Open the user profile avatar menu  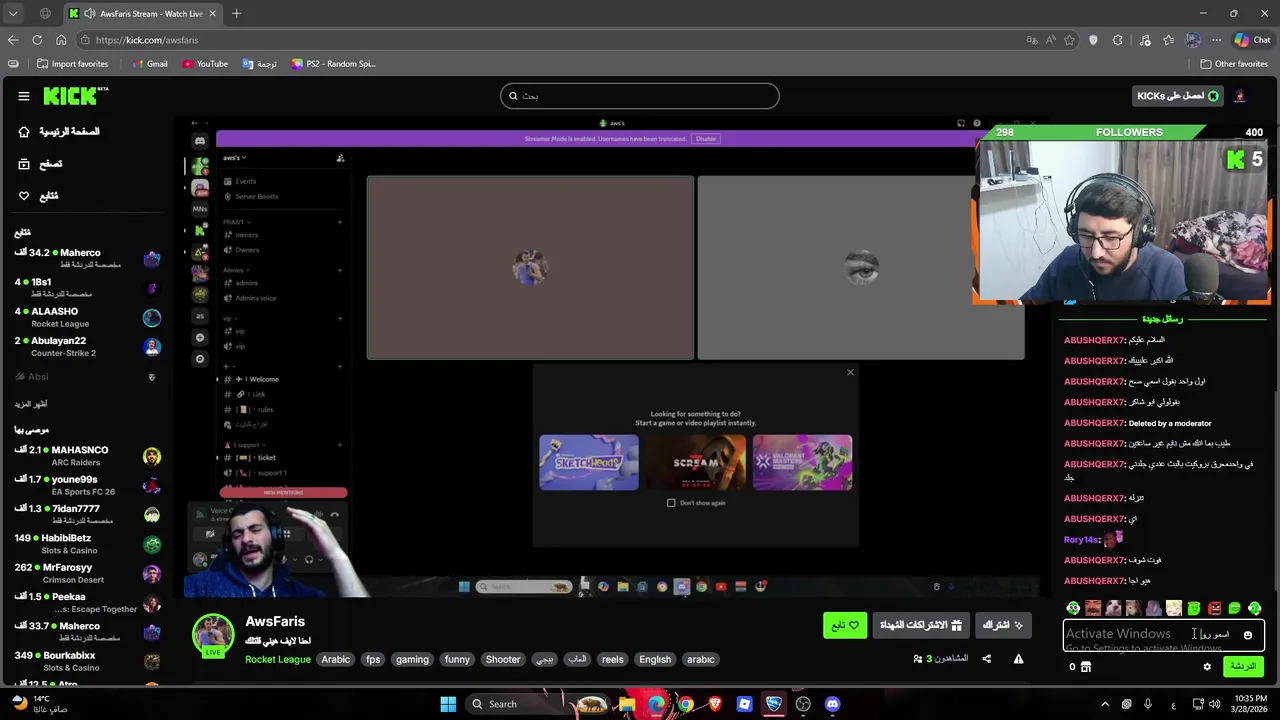click(1240, 96)
